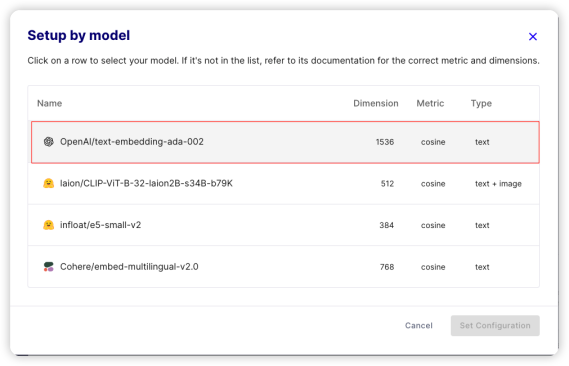This screenshot has width=569, height=366.
Task: Click the Name column header
Action: pos(49,103)
